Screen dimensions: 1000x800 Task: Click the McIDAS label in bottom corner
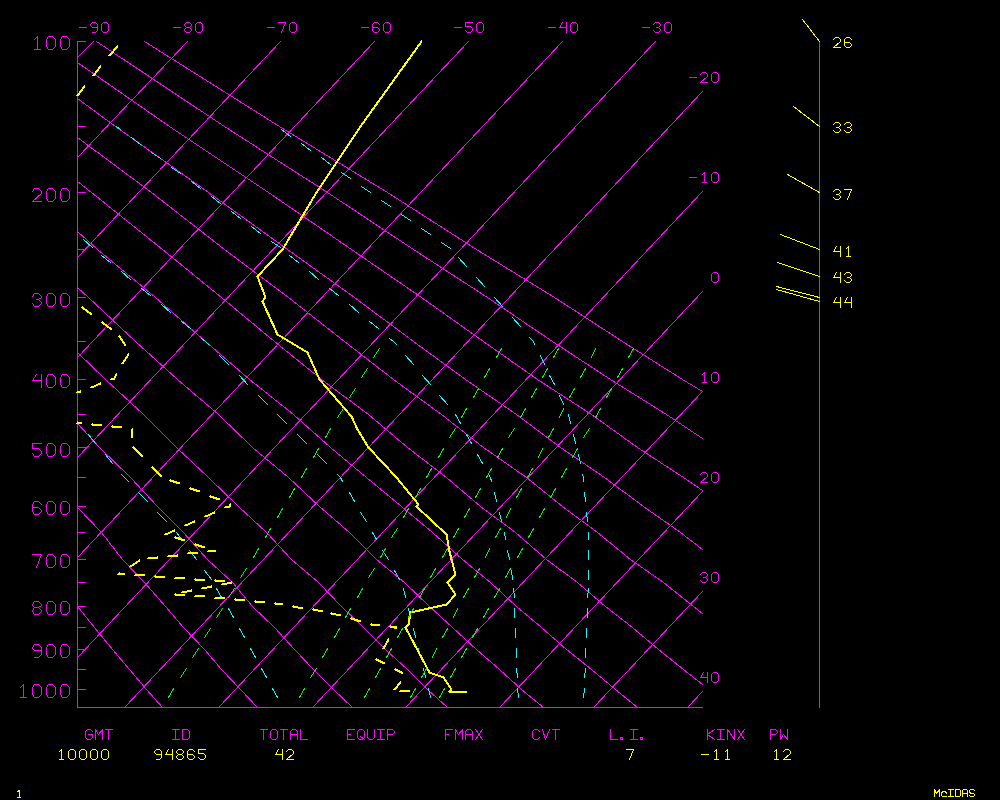(954, 793)
